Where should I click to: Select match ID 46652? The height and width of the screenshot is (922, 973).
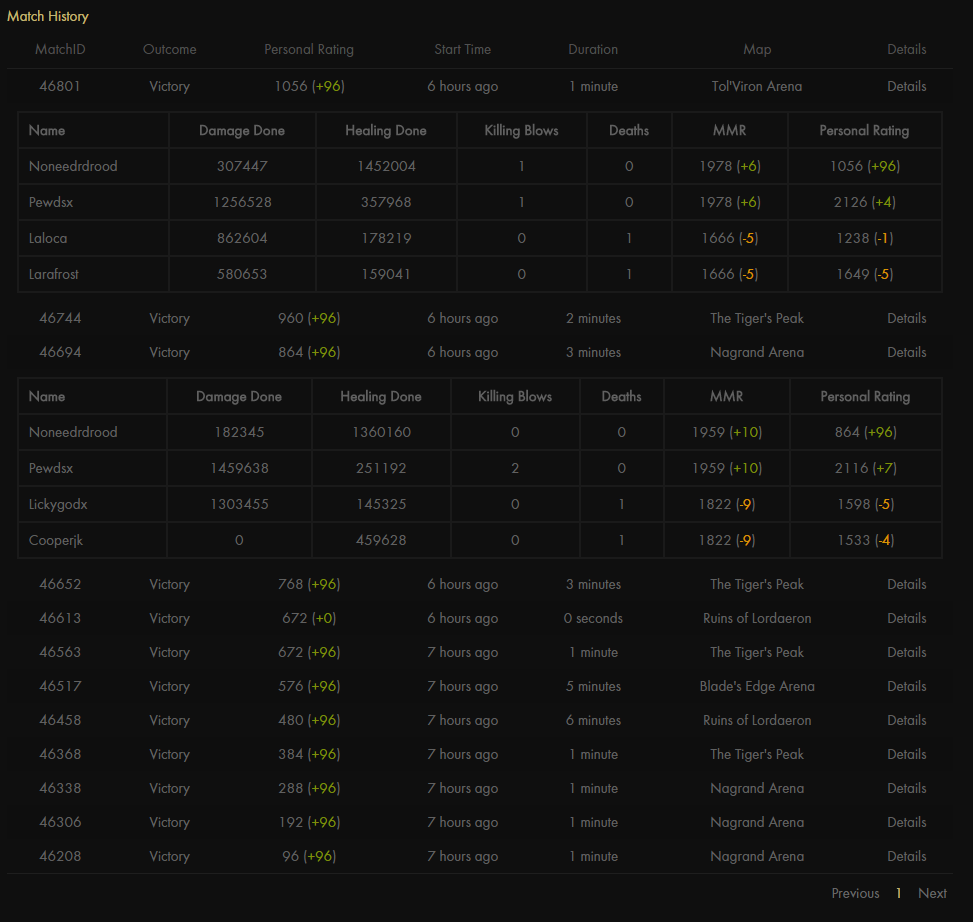[x=60, y=584]
